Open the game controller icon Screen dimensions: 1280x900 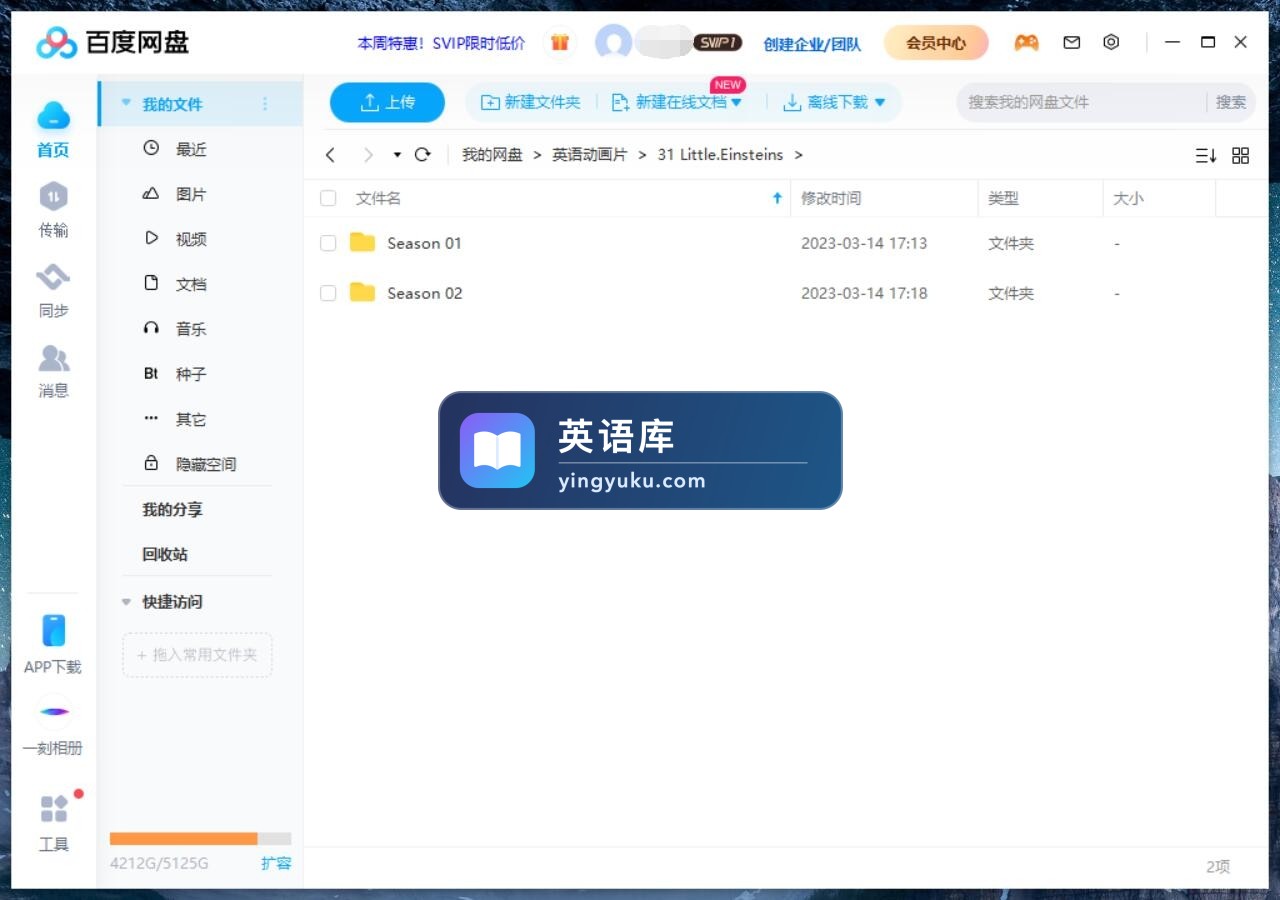pos(1026,42)
